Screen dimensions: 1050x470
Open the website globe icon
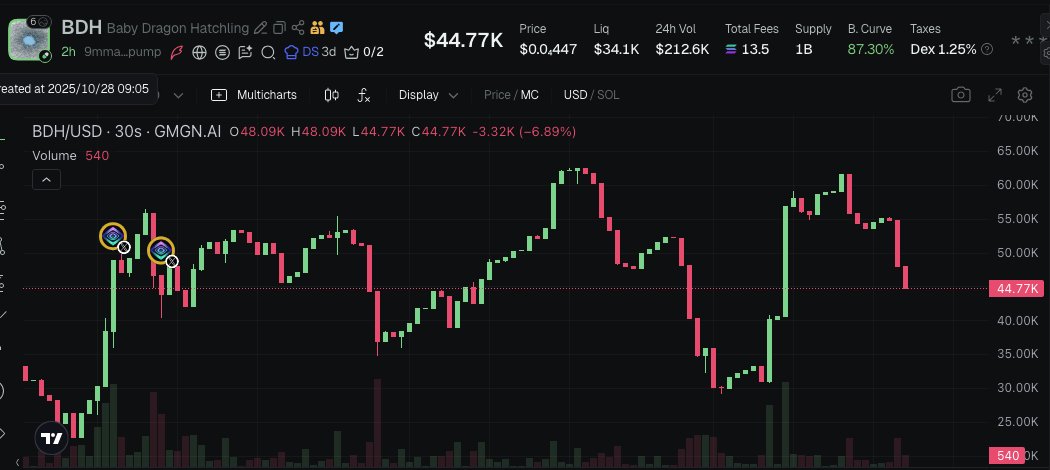(x=200, y=52)
